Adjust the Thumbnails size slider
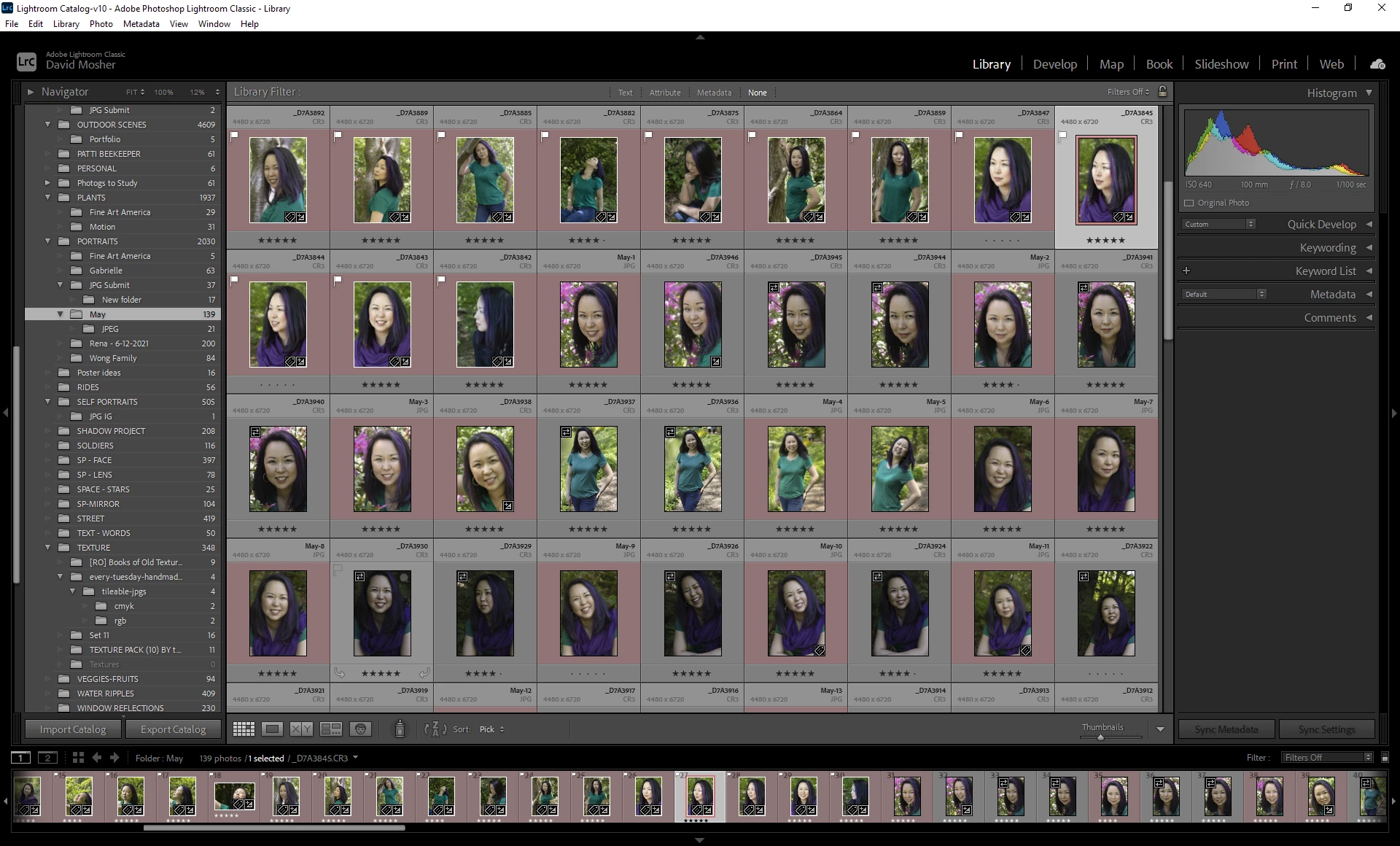The width and height of the screenshot is (1400, 846). click(1100, 737)
